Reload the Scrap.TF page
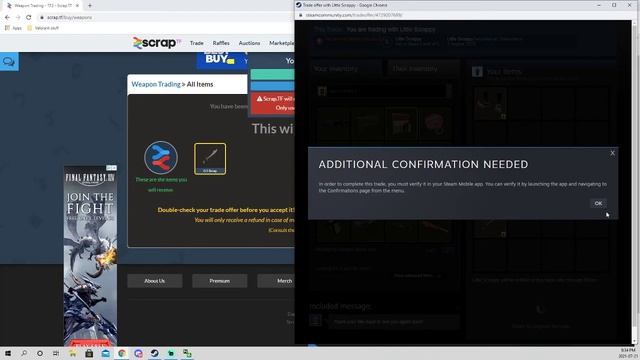 pyautogui.click(x=29, y=17)
